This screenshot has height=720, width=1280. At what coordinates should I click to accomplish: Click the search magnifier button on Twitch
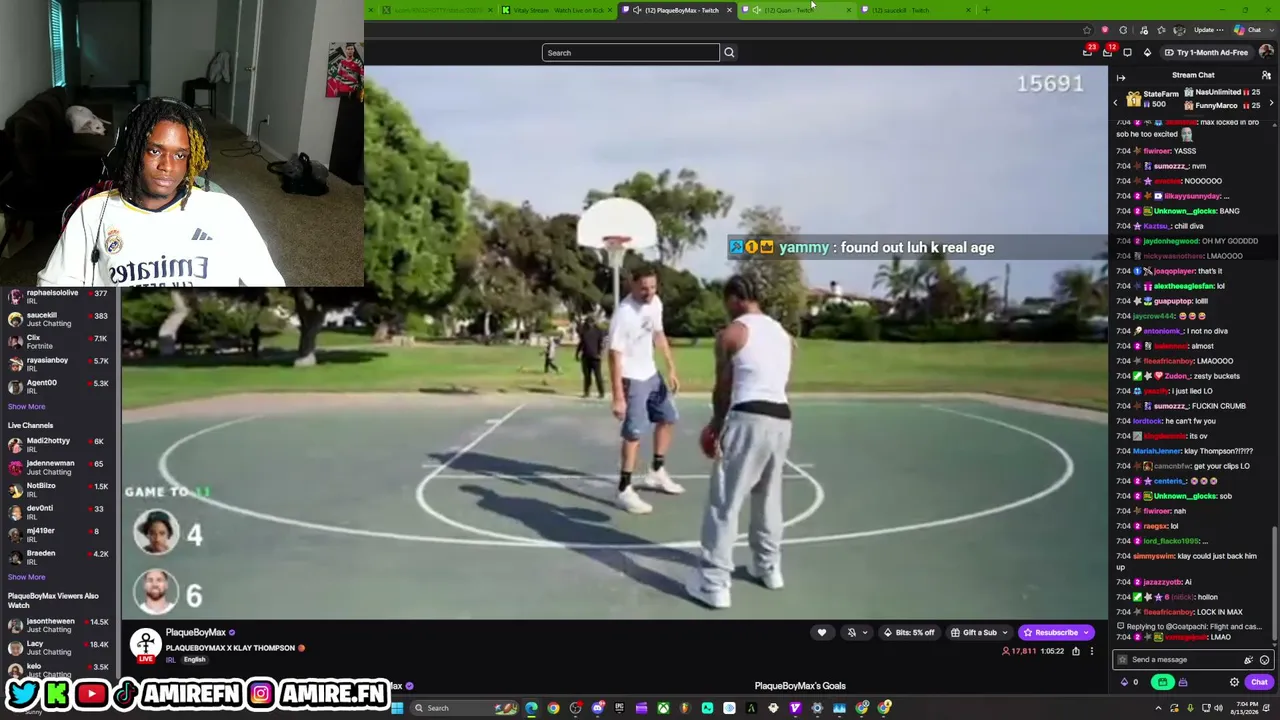tap(729, 52)
